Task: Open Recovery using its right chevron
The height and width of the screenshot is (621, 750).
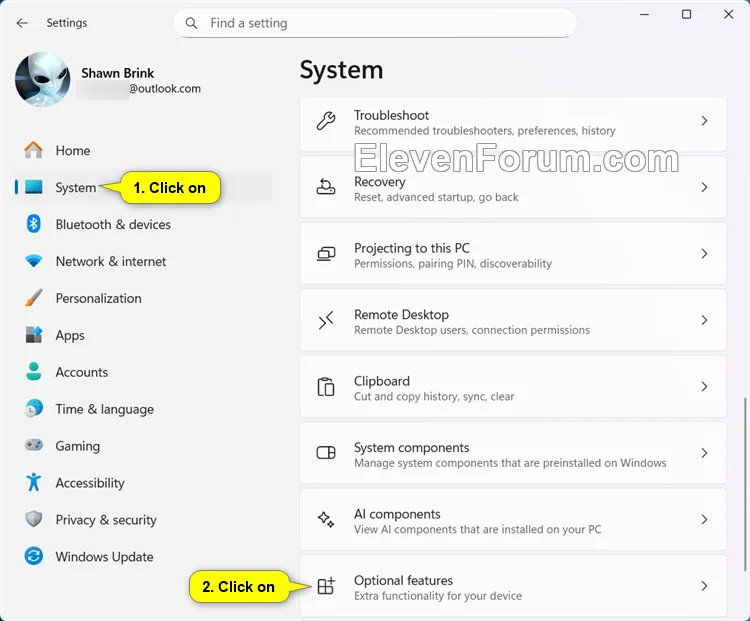Action: point(704,187)
